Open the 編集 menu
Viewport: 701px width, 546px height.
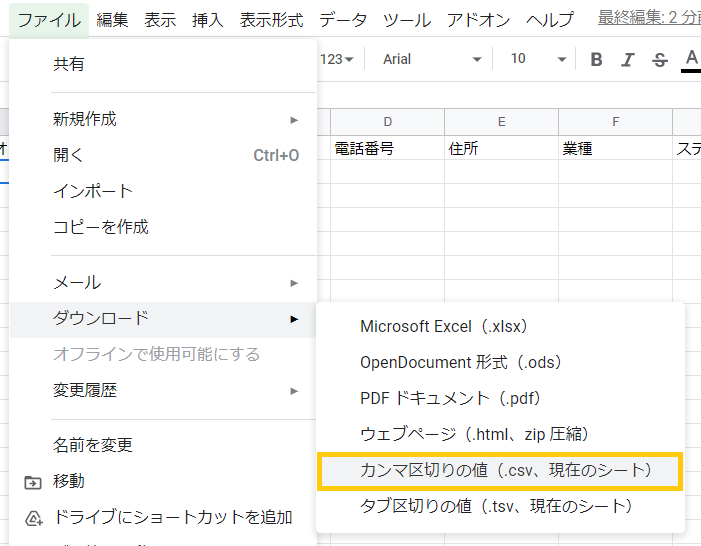coord(113,20)
